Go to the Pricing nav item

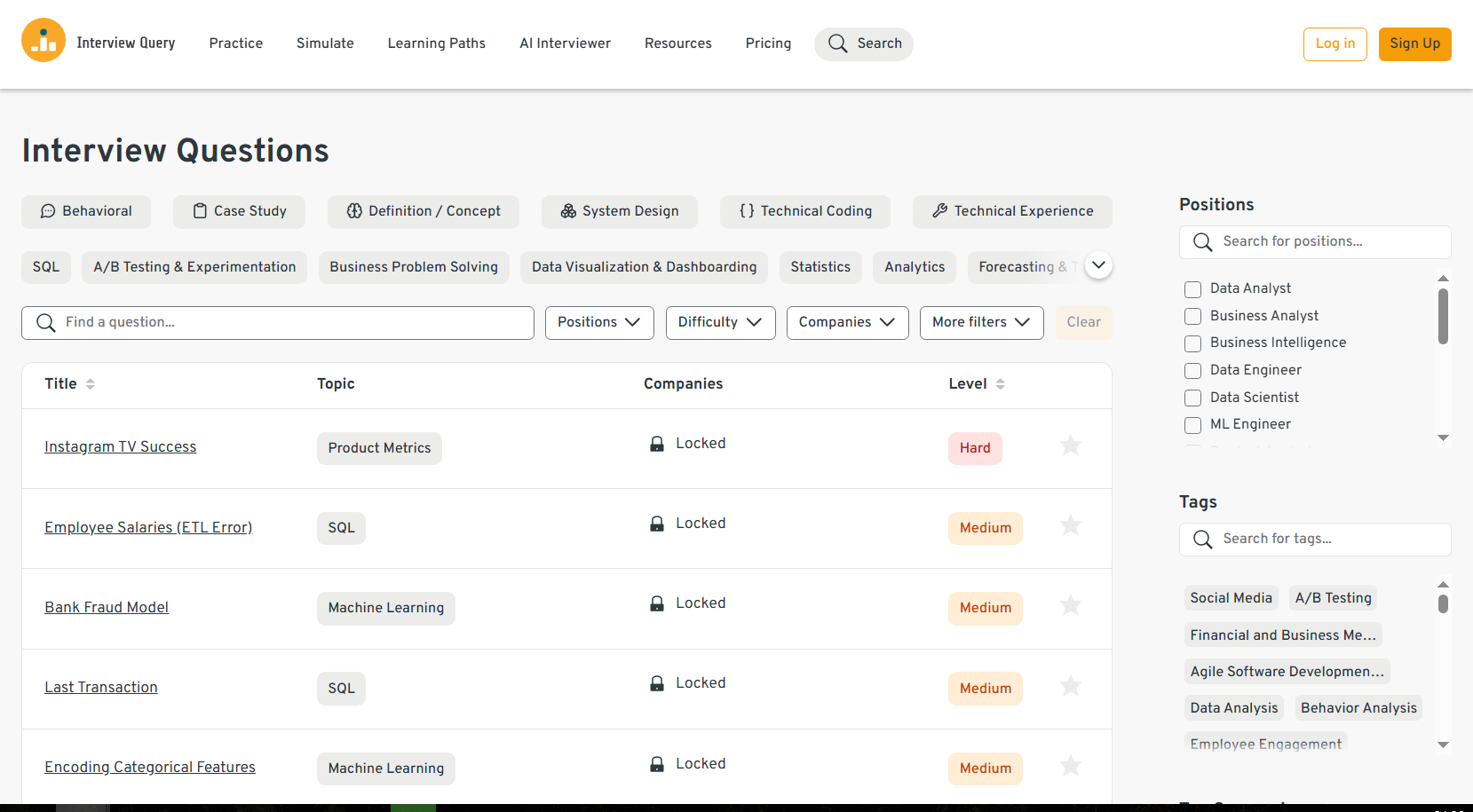coord(768,43)
